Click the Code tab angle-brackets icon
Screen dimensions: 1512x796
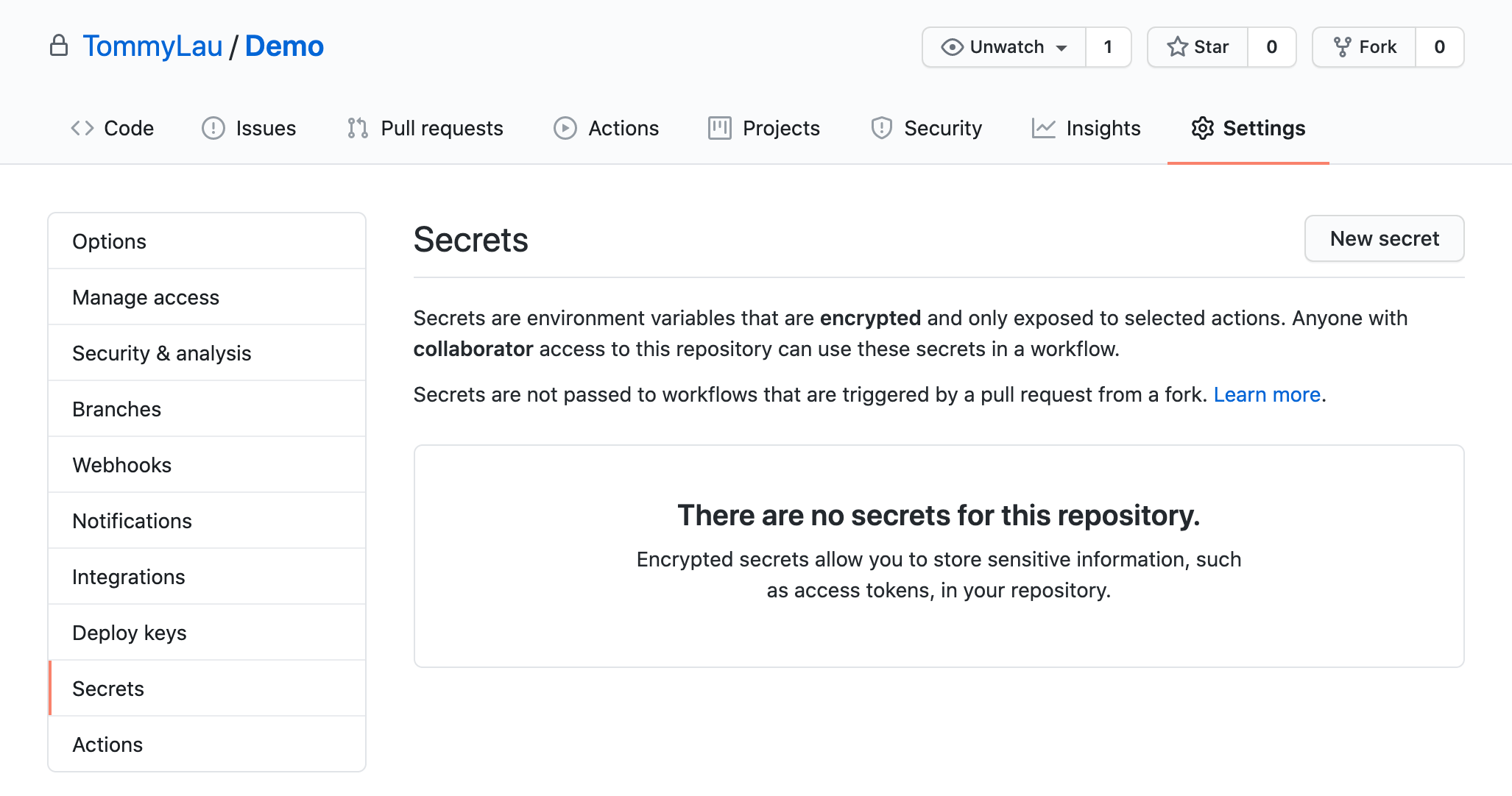pos(82,128)
